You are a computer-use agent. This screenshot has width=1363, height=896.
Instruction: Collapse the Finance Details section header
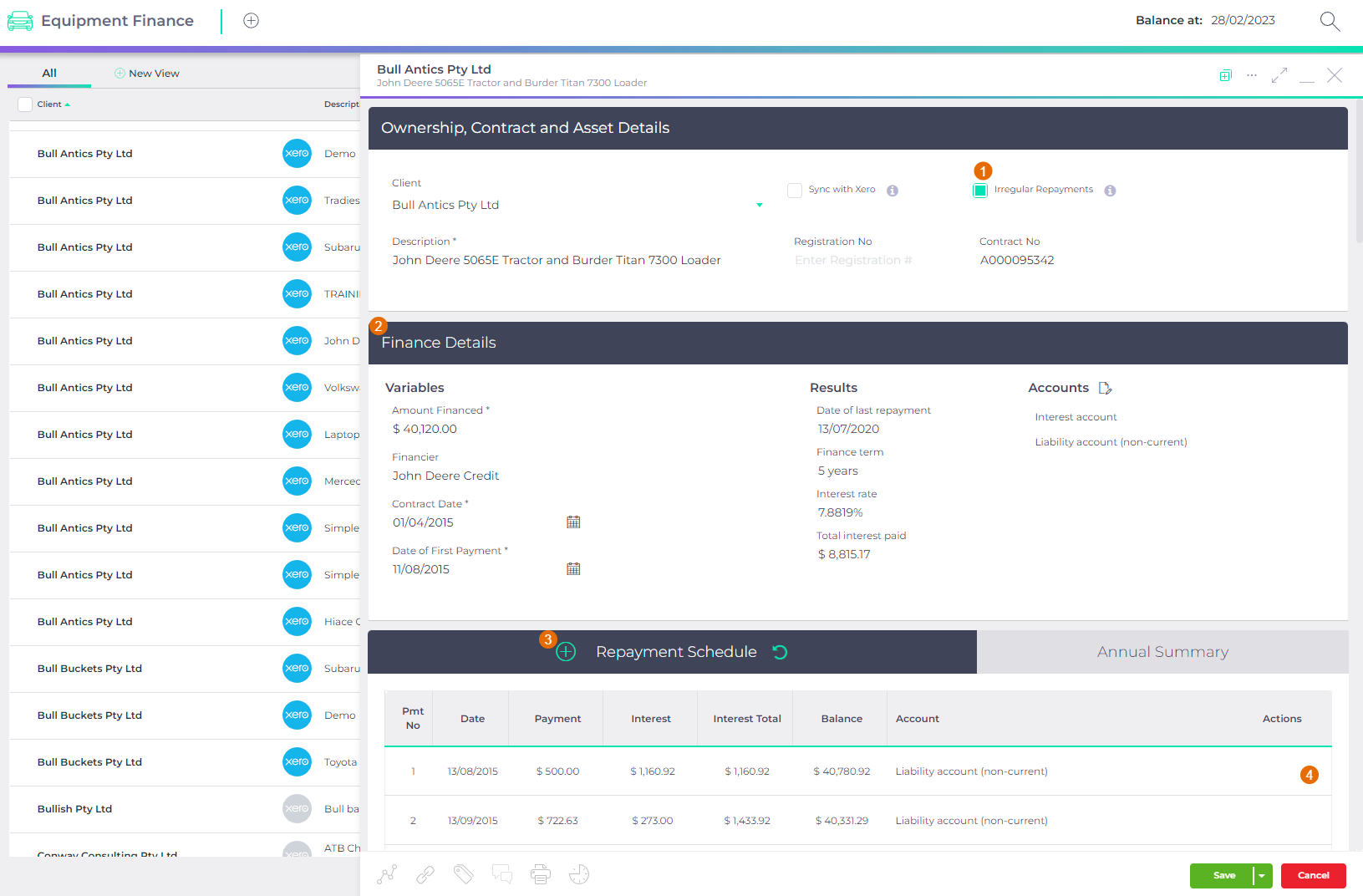click(x=857, y=343)
